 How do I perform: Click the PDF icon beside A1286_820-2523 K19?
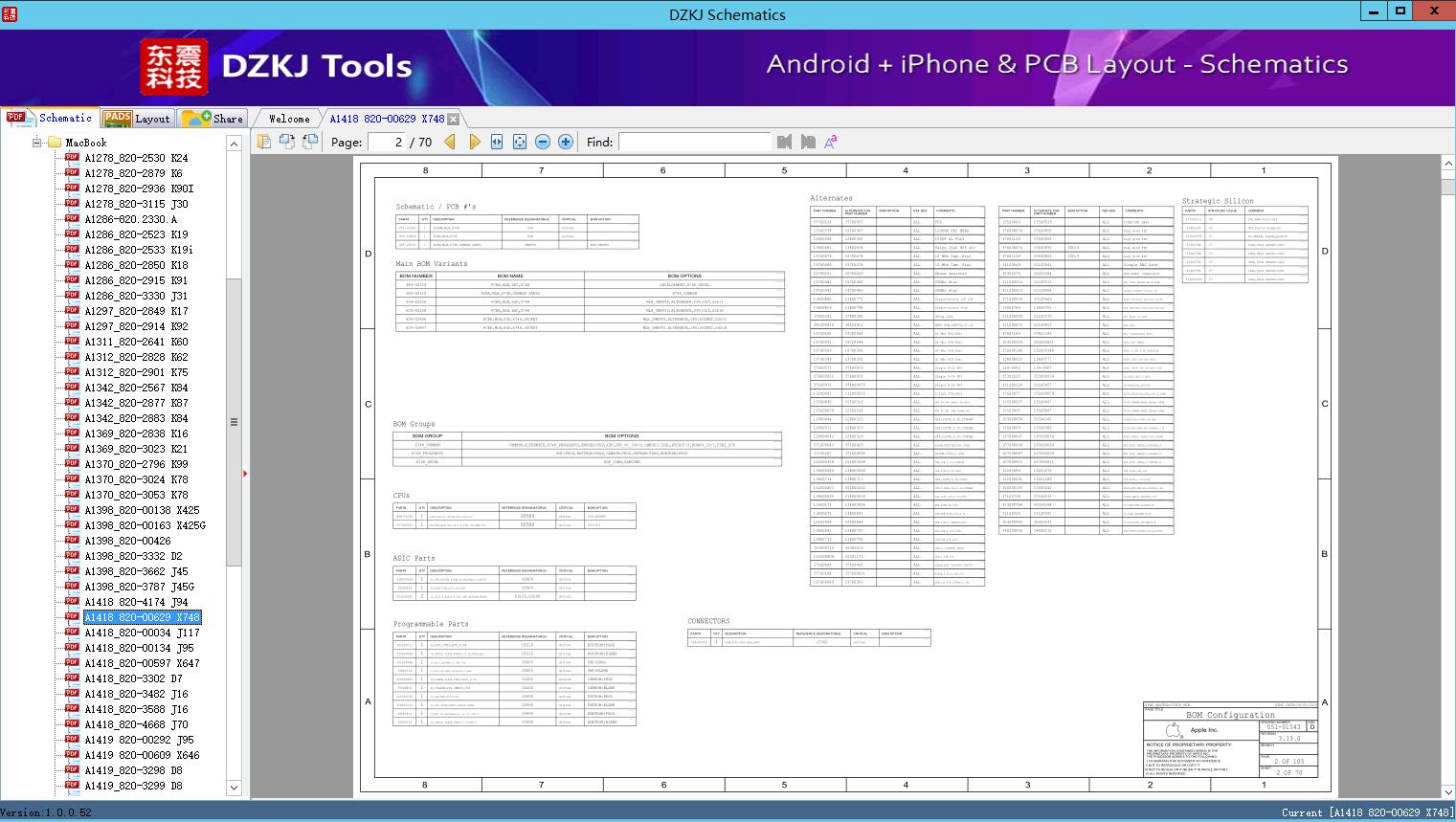[x=72, y=234]
